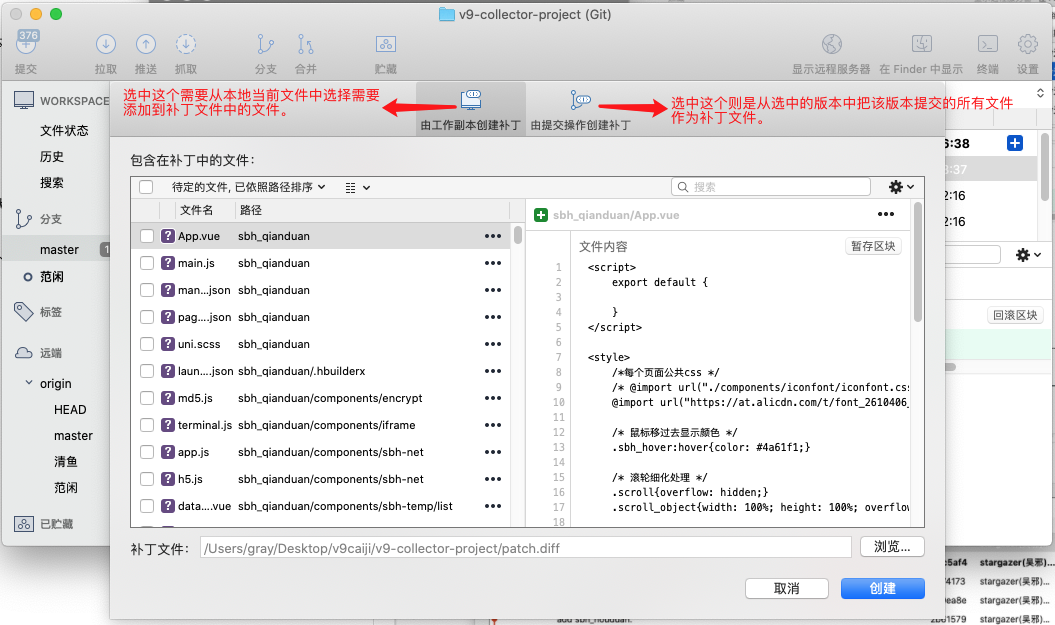Select create patch from working copy tab
Viewport: 1055px width, 625px height.
coord(470,110)
